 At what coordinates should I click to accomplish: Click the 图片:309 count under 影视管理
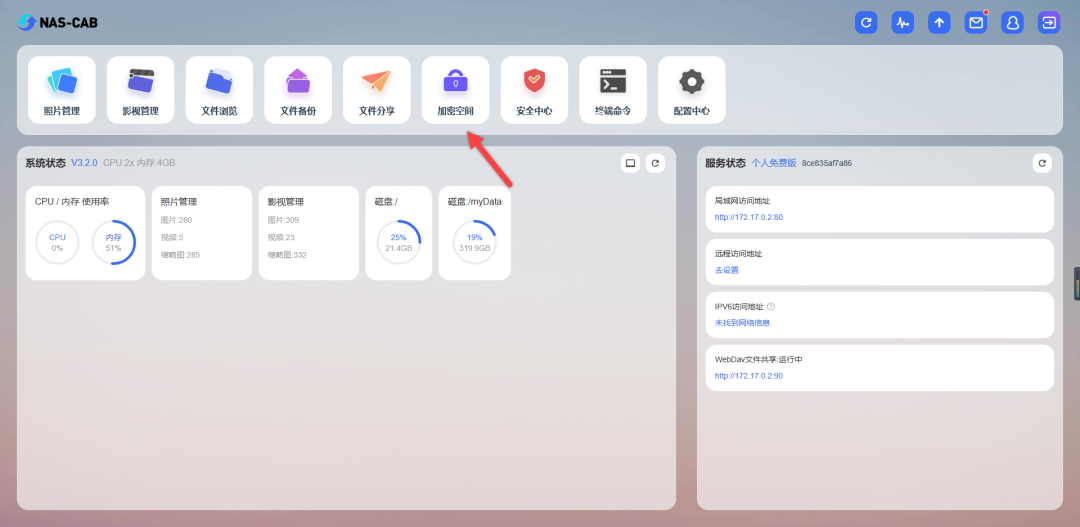[283, 220]
